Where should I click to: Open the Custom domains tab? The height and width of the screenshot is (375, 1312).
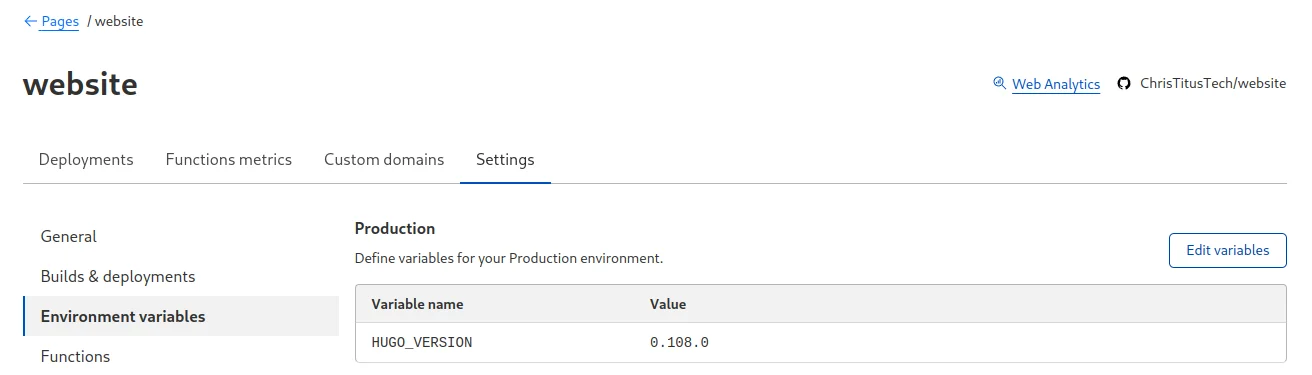(384, 159)
